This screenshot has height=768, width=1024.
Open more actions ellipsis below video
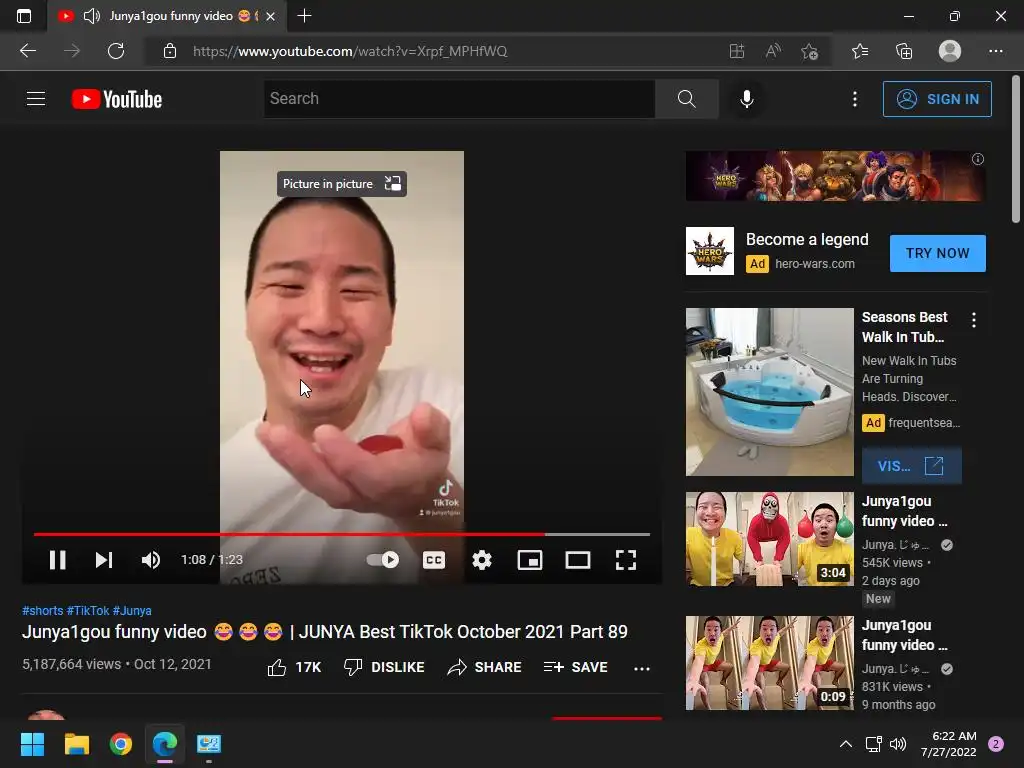pyautogui.click(x=642, y=668)
